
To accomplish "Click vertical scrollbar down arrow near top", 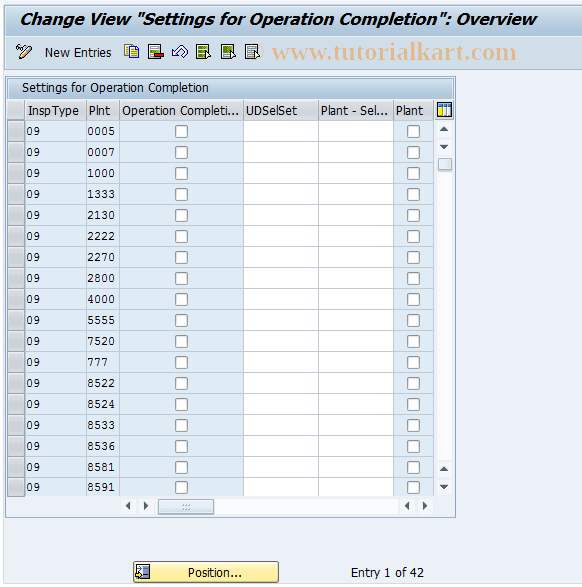I will click(444, 147).
